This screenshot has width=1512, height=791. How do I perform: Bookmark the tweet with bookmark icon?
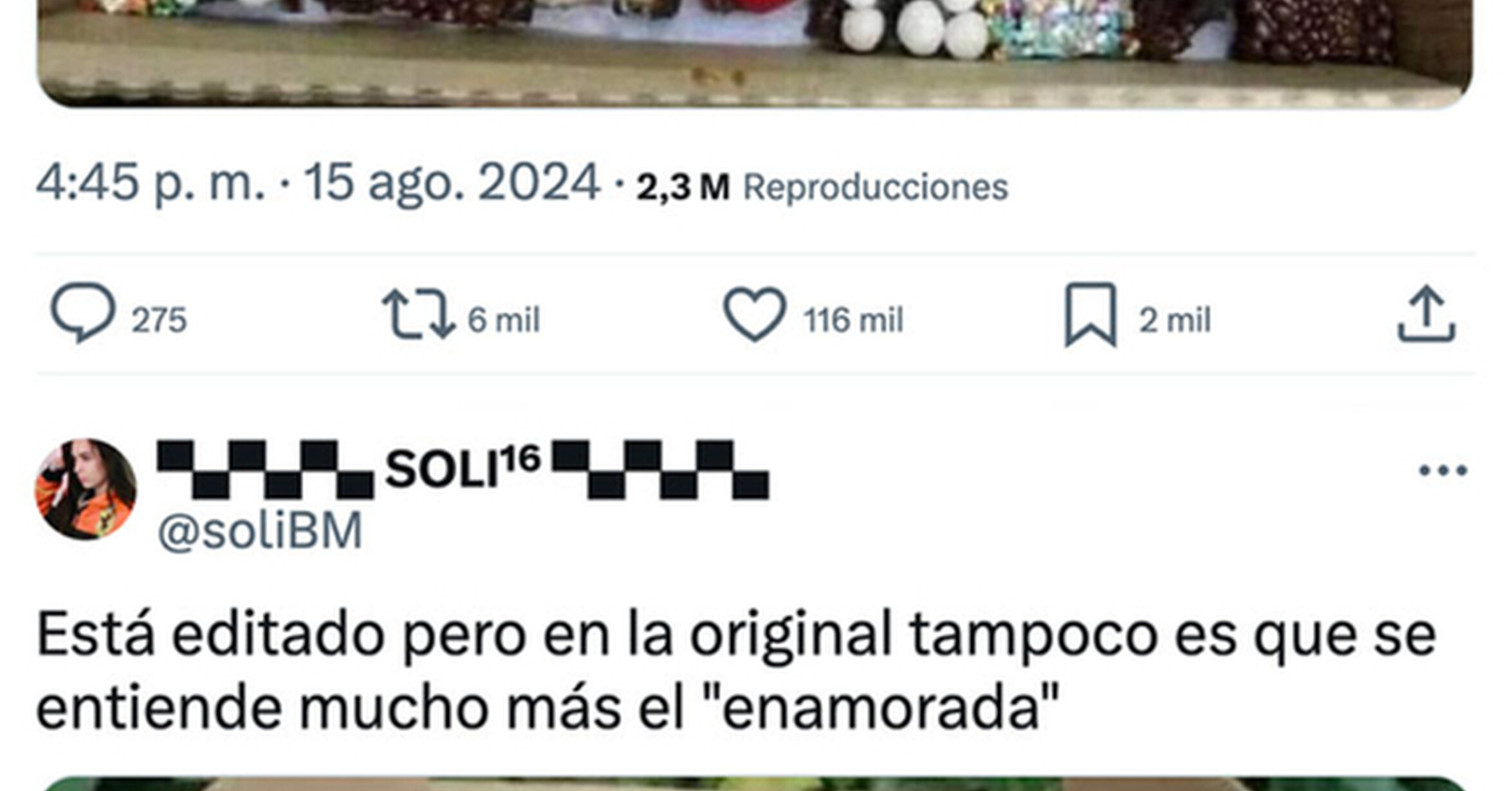click(x=1091, y=314)
